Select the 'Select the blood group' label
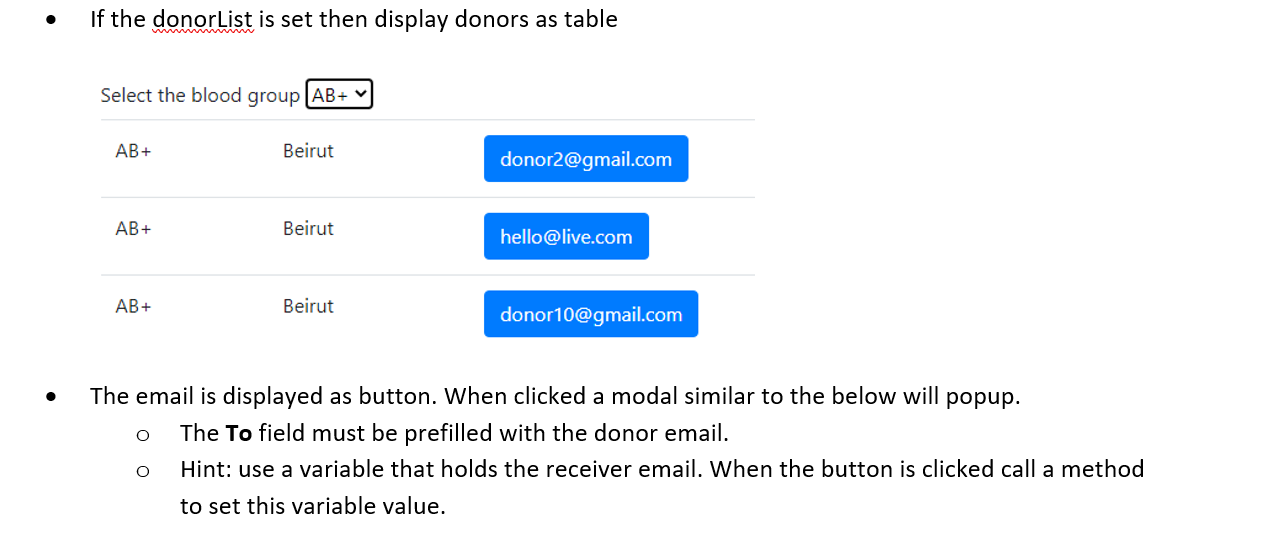This screenshot has height=552, width=1263. [200, 96]
